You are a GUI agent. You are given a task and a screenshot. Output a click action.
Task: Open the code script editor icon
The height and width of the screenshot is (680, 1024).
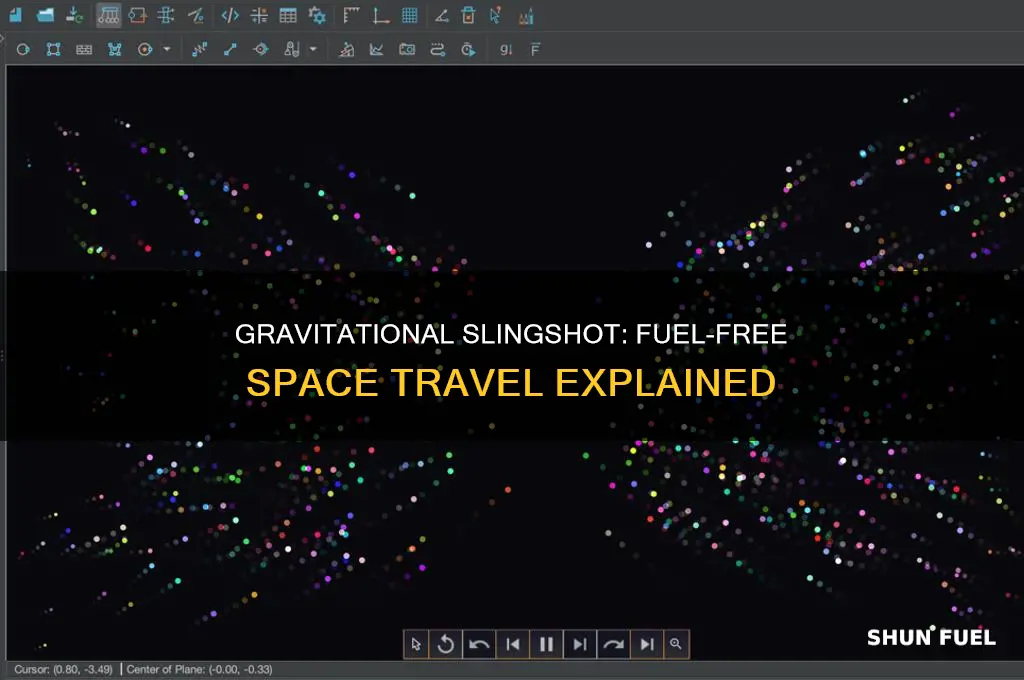(230, 15)
